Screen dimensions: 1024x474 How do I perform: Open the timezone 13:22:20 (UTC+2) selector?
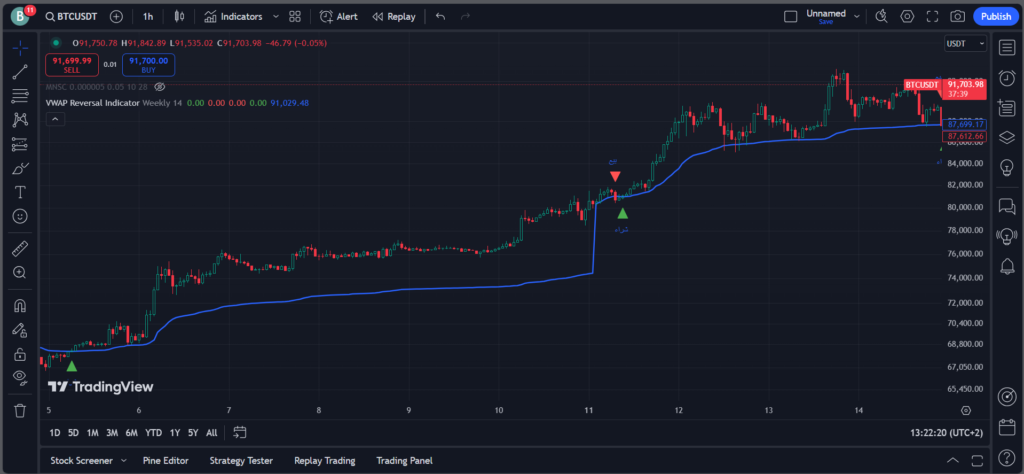tap(947, 432)
